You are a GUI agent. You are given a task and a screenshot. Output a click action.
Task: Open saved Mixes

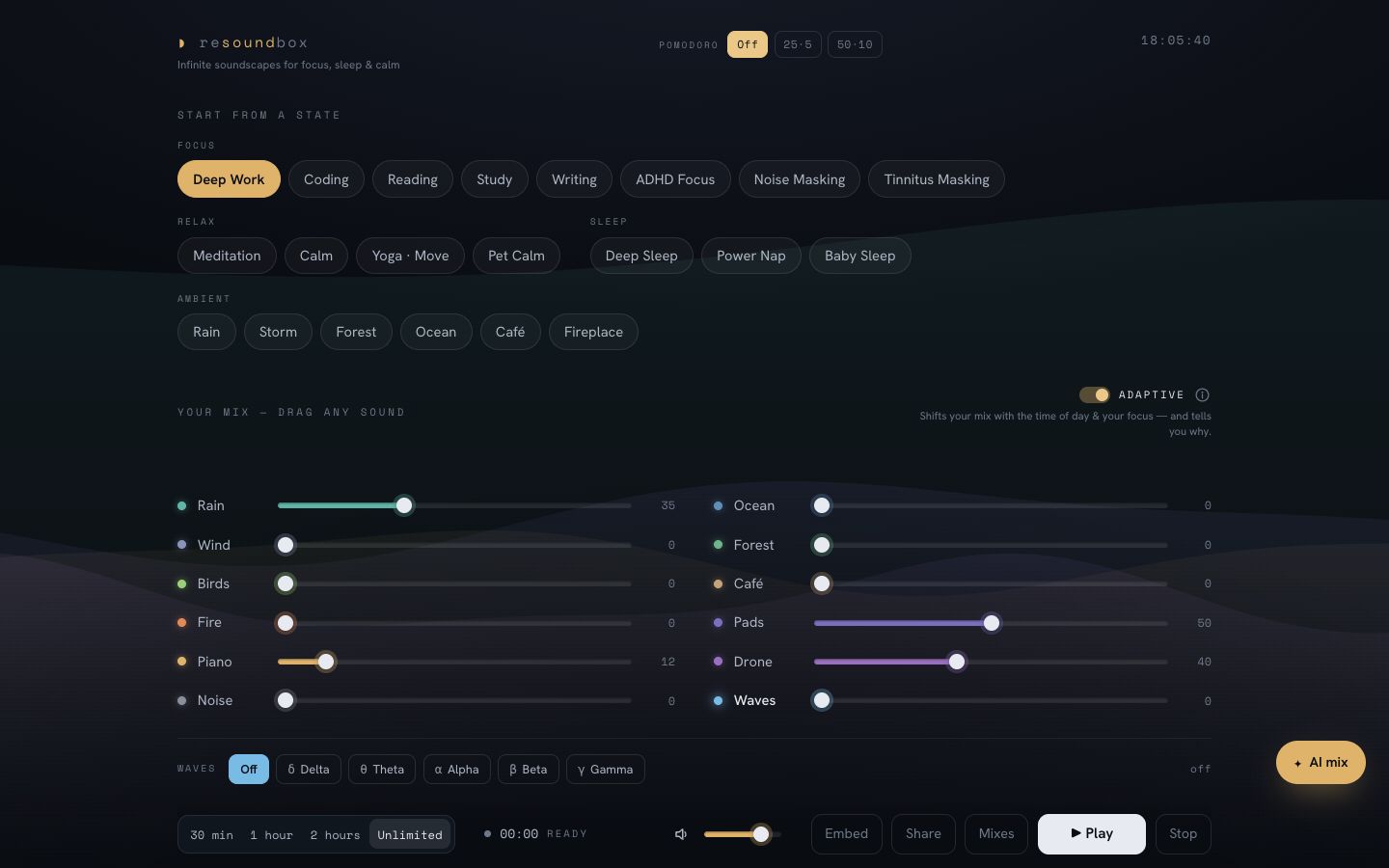996,834
